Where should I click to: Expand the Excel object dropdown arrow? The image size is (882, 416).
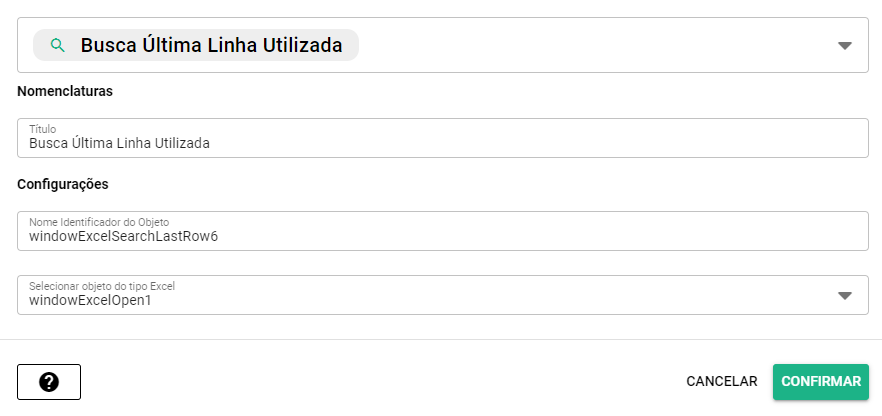coord(844,296)
